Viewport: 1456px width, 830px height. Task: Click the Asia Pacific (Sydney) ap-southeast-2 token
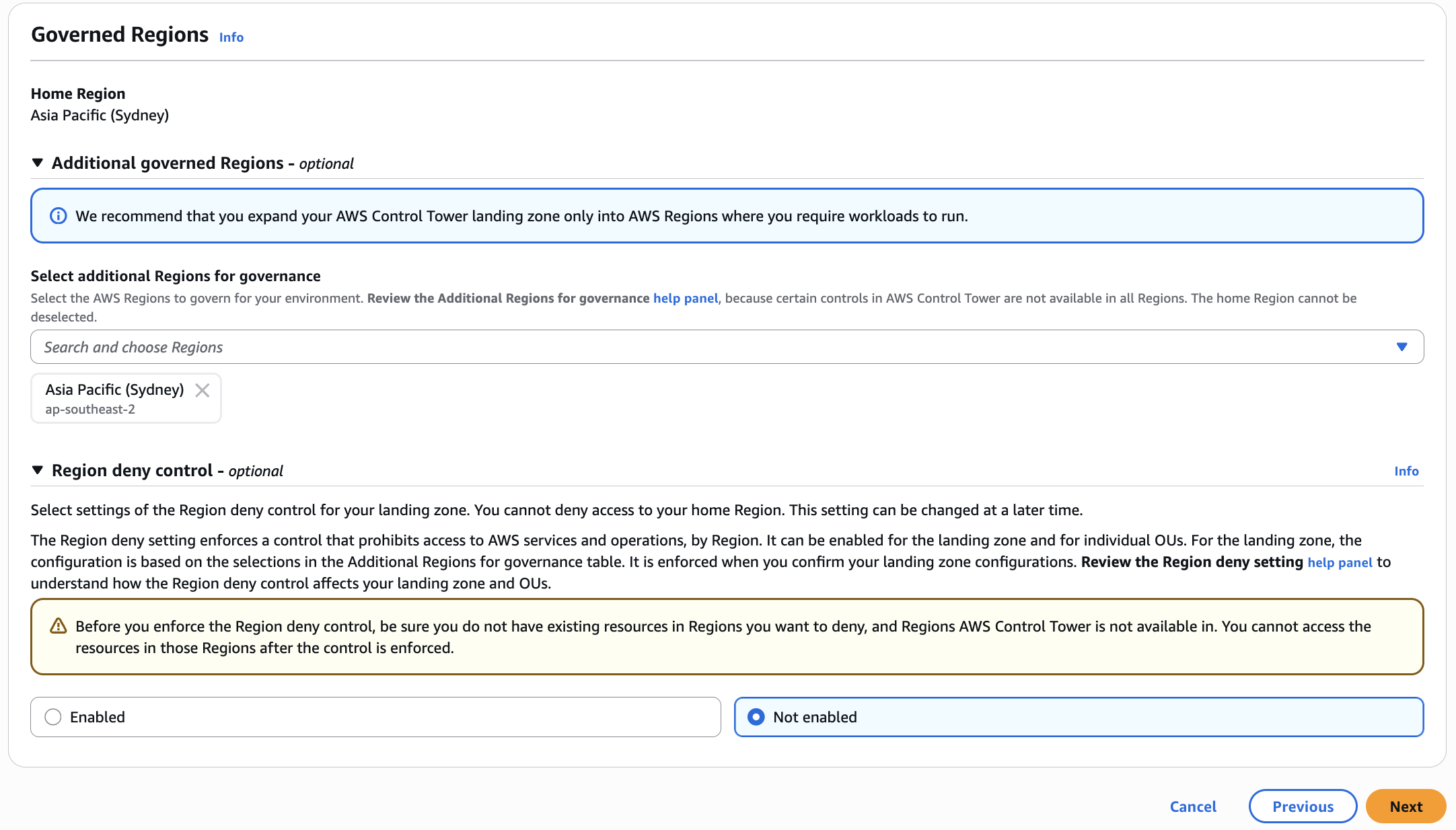[114, 398]
